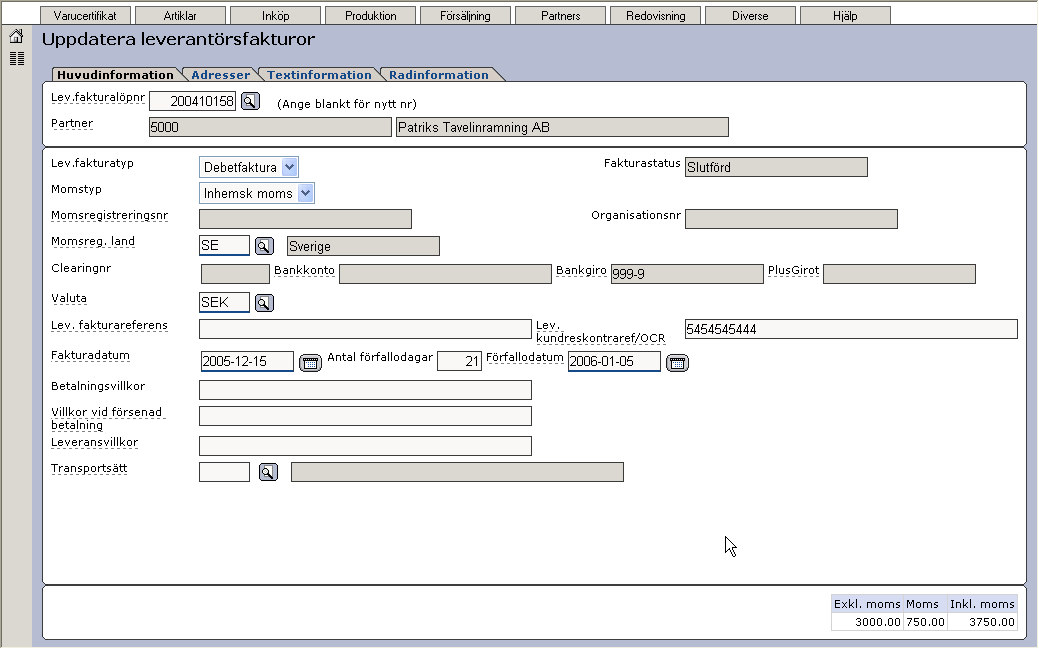Open the Produktion menu
The image size is (1039, 649).
click(x=370, y=15)
